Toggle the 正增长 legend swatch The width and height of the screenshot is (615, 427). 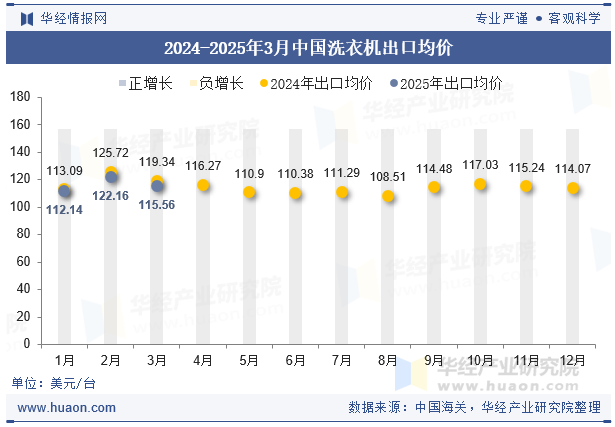pyautogui.click(x=122, y=83)
